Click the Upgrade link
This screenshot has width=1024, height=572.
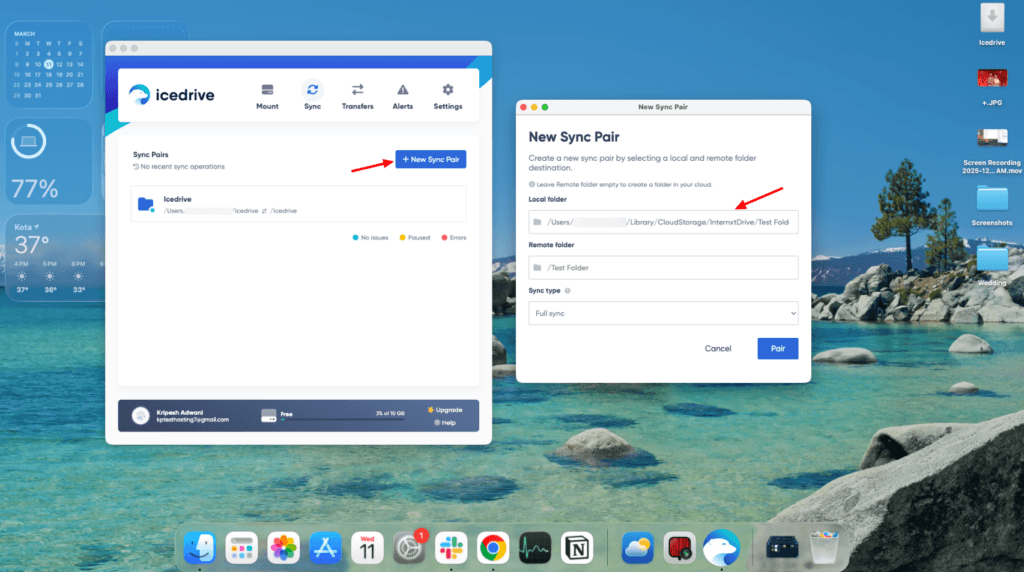[x=445, y=410]
